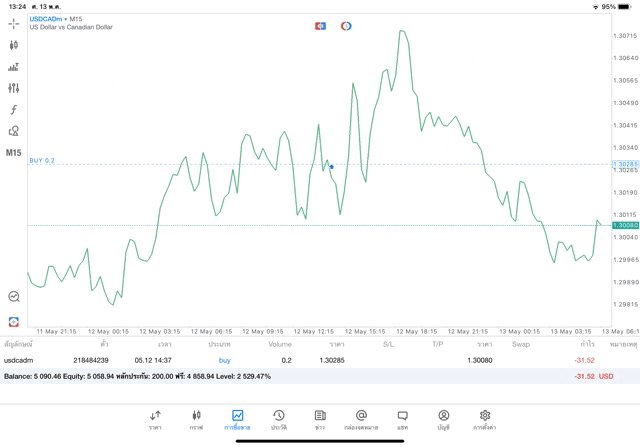Open the indicators function icon
The height and width of the screenshot is (447, 640).
(13, 110)
